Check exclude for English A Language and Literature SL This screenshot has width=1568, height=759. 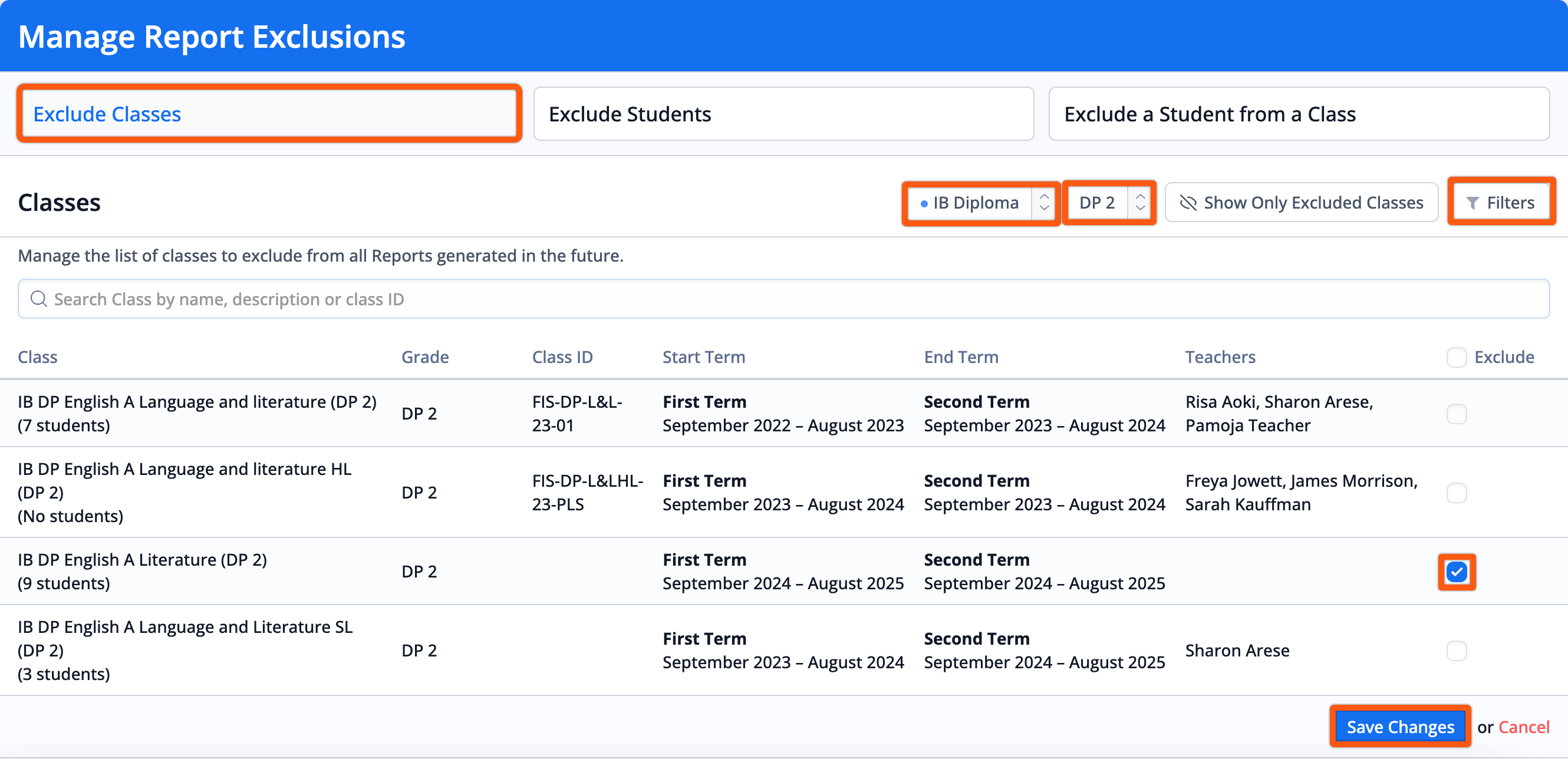point(1456,651)
